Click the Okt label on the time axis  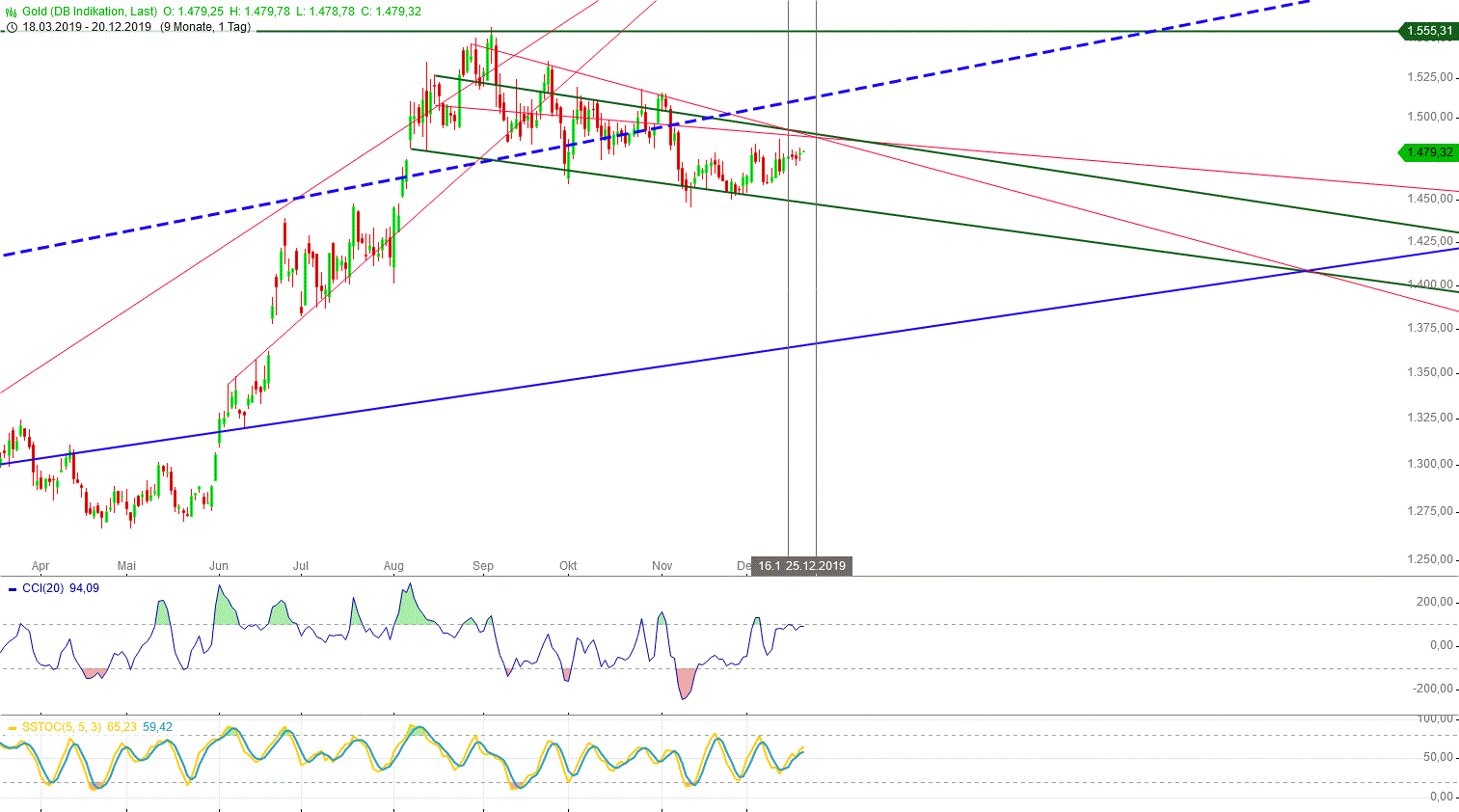(x=568, y=566)
